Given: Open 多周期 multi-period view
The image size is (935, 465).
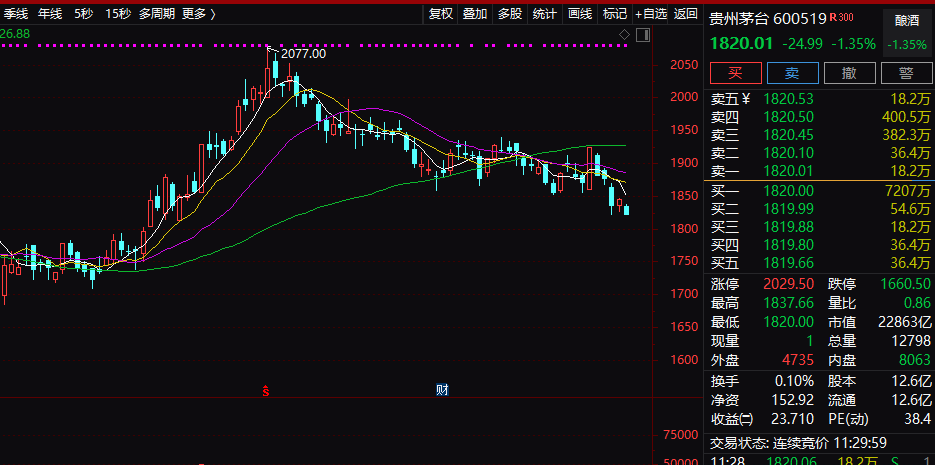Looking at the screenshot, I should (157, 14).
